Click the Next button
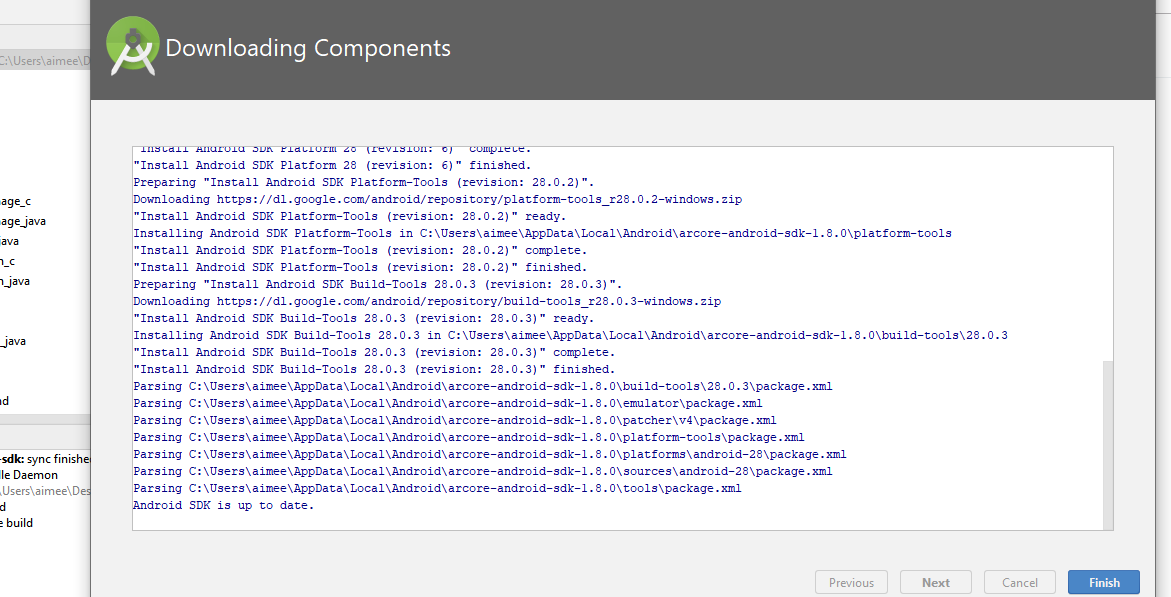The width and height of the screenshot is (1171, 597). 935,583
